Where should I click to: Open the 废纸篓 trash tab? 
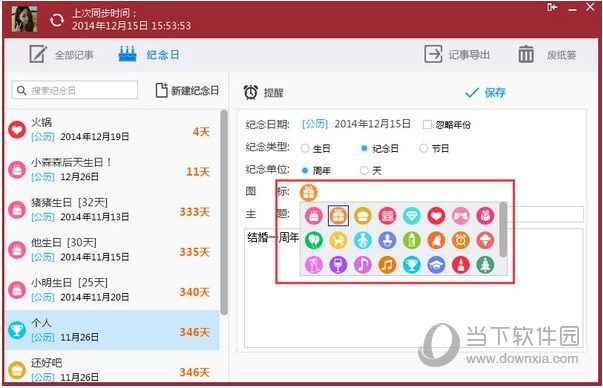[x=547, y=55]
